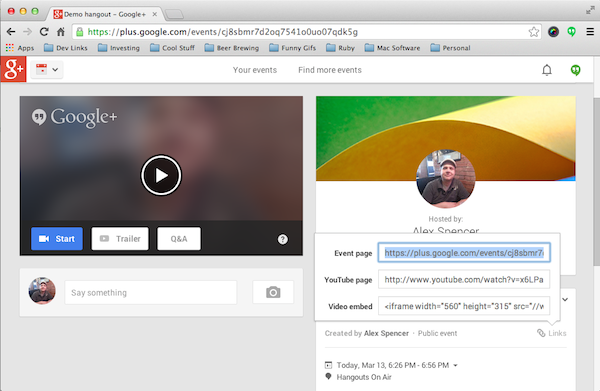Click the Say something comment field

click(x=151, y=293)
